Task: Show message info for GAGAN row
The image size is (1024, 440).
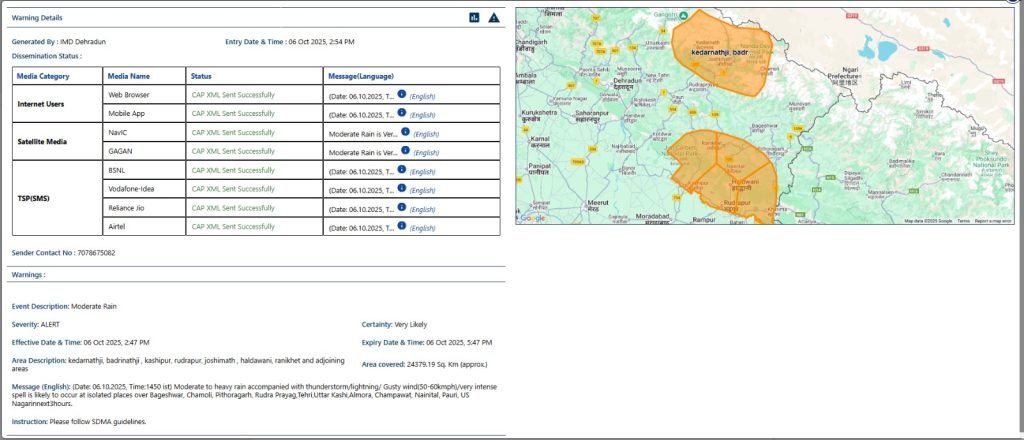Action: point(405,151)
